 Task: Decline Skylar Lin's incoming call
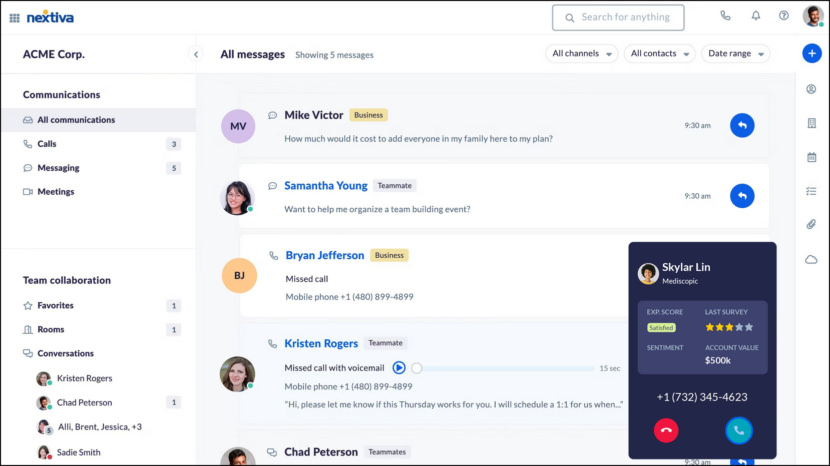666,431
